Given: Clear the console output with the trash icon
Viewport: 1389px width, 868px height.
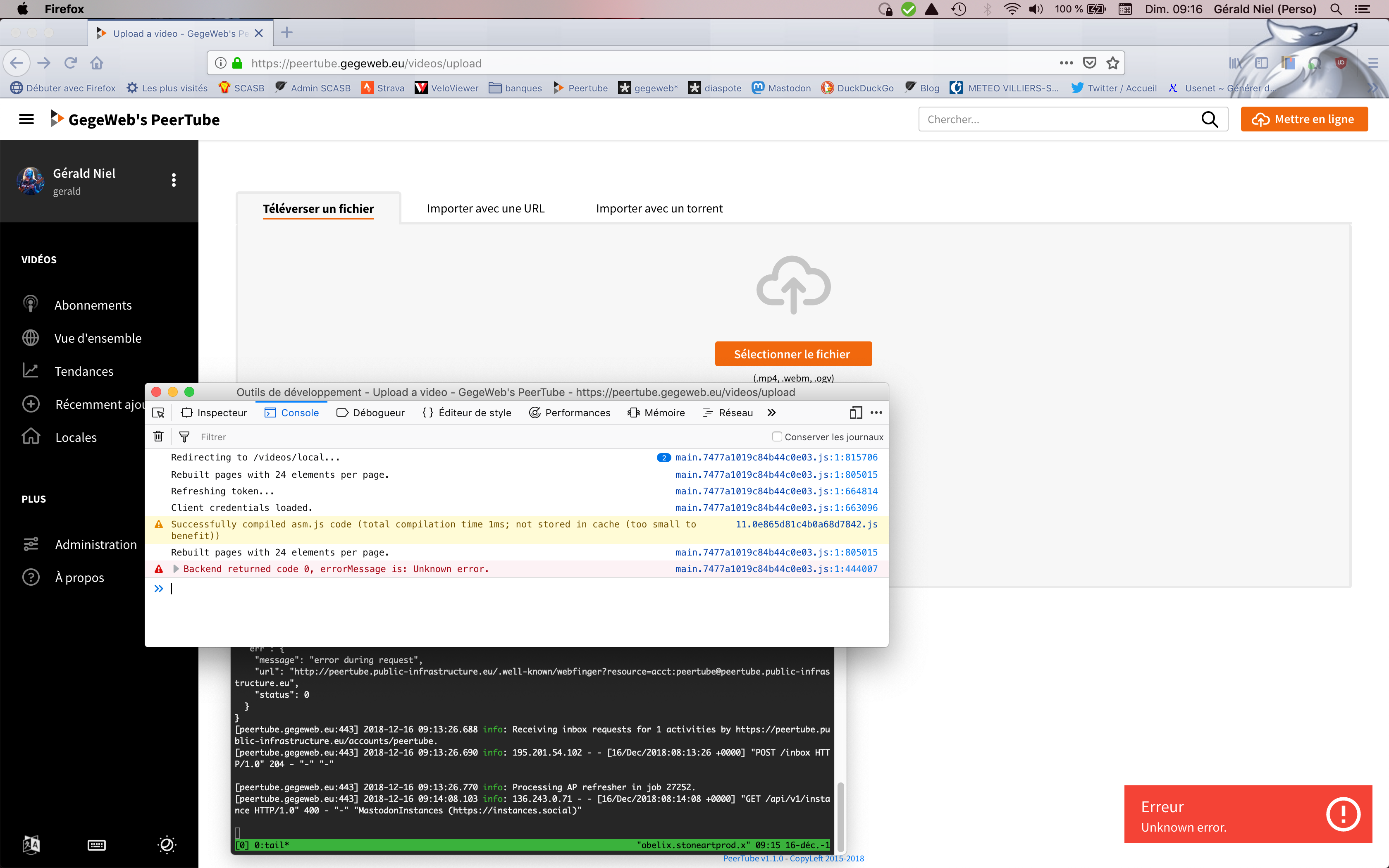Looking at the screenshot, I should click(x=158, y=436).
